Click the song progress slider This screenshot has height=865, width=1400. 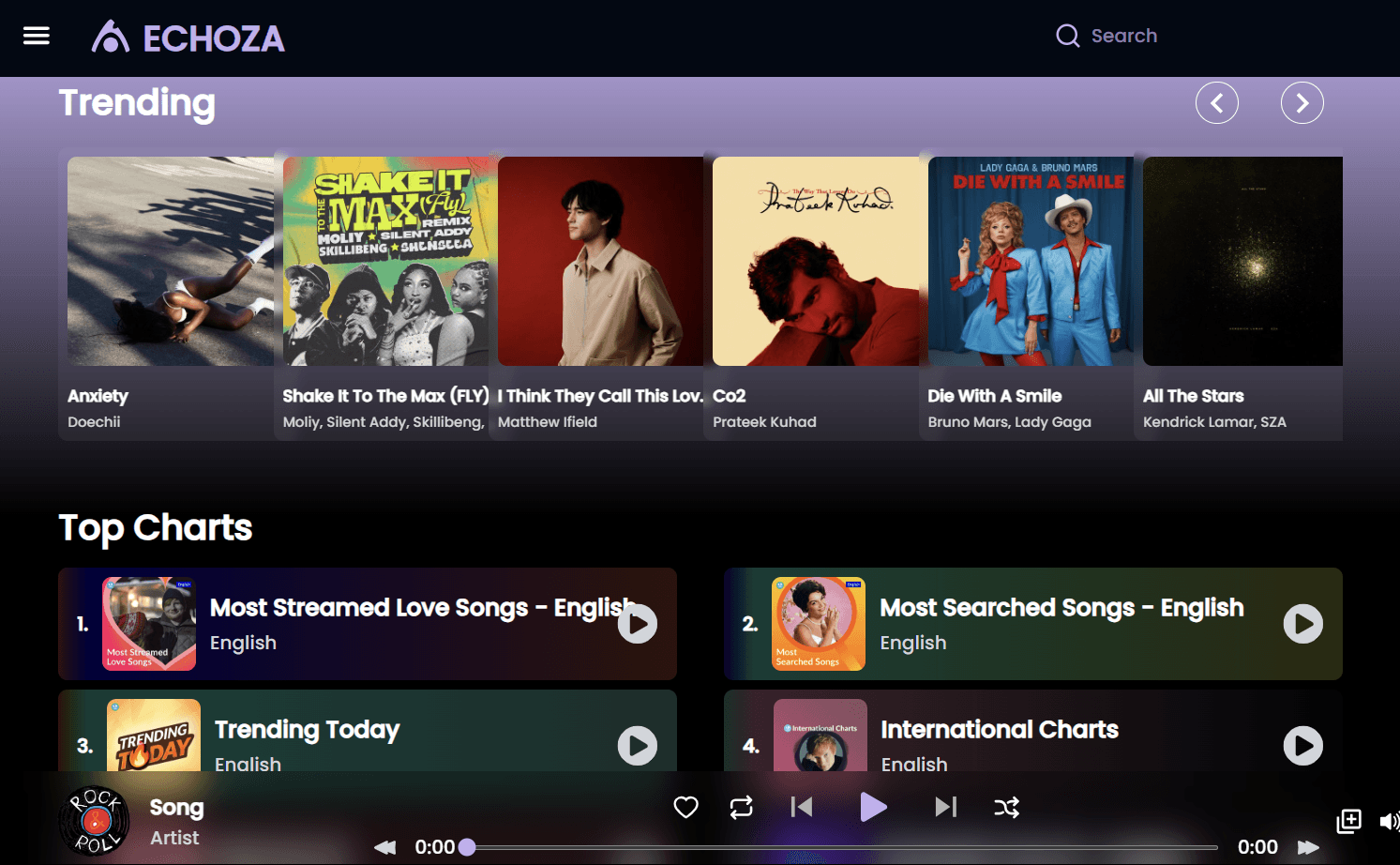841,848
